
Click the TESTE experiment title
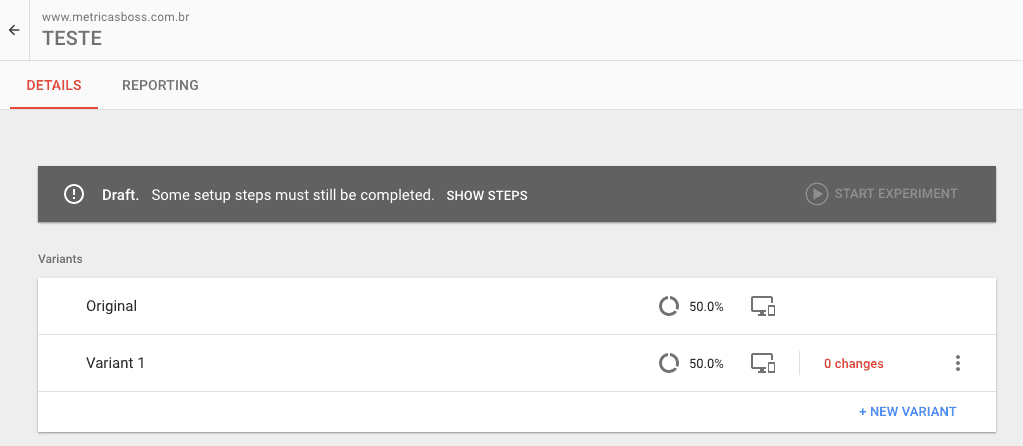click(72, 38)
